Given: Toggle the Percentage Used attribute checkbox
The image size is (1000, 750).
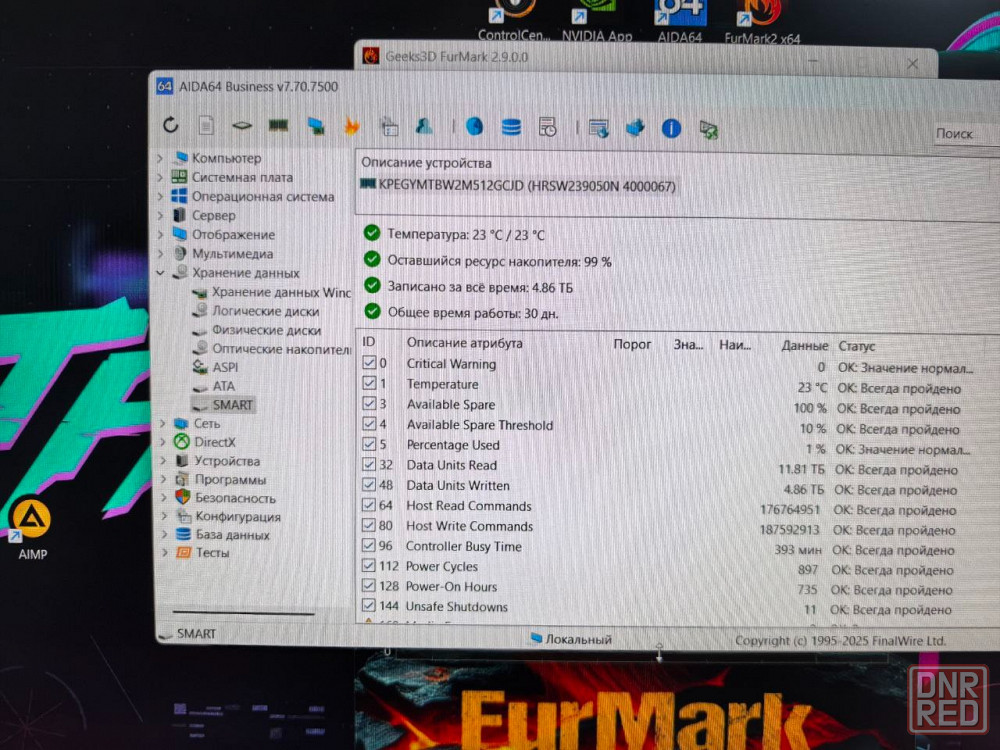Looking at the screenshot, I should click(369, 445).
